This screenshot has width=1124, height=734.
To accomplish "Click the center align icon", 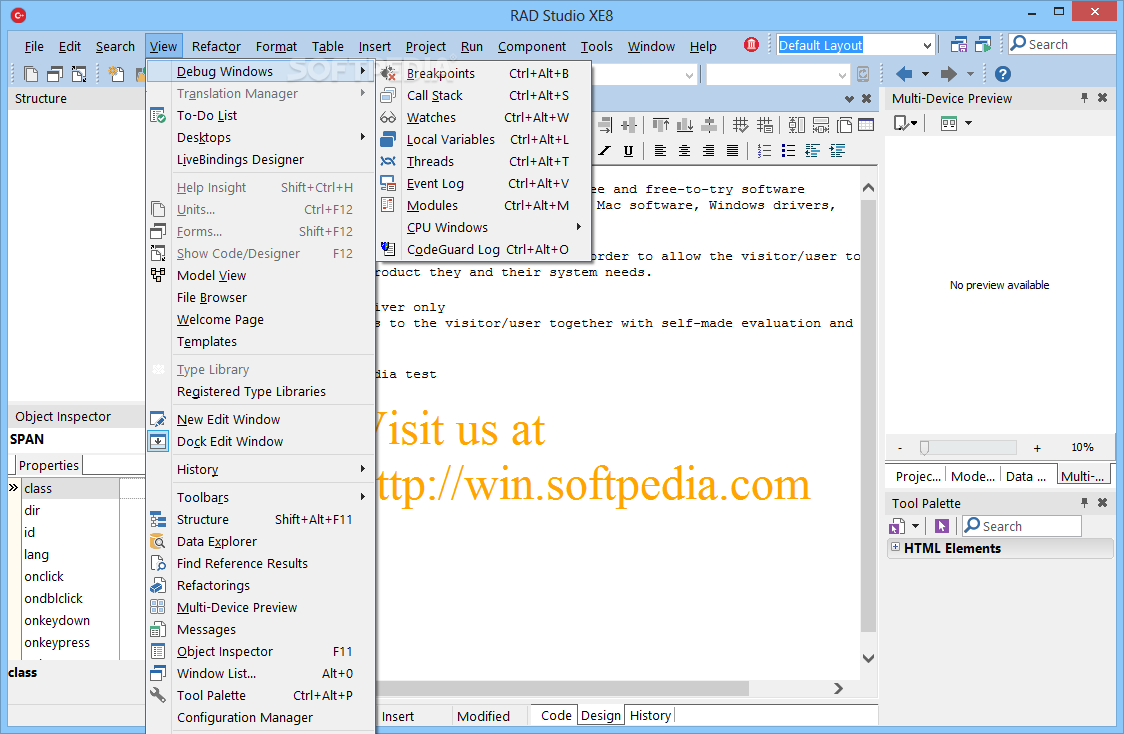I will [685, 151].
